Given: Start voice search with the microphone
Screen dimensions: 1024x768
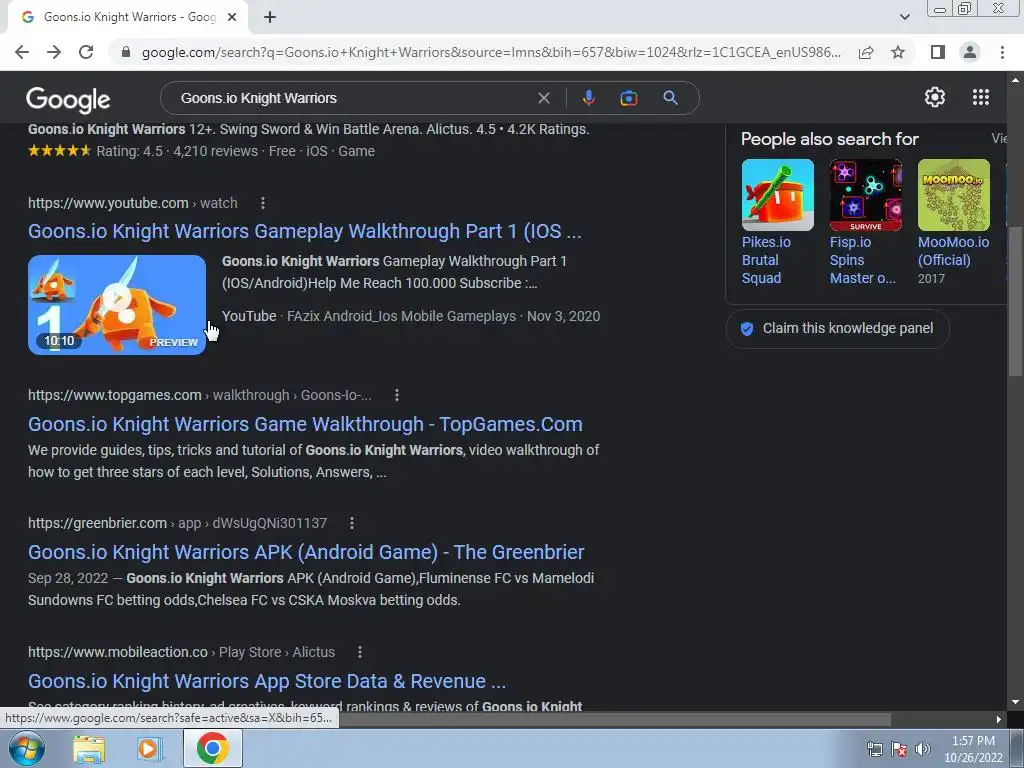Looking at the screenshot, I should coord(588,98).
